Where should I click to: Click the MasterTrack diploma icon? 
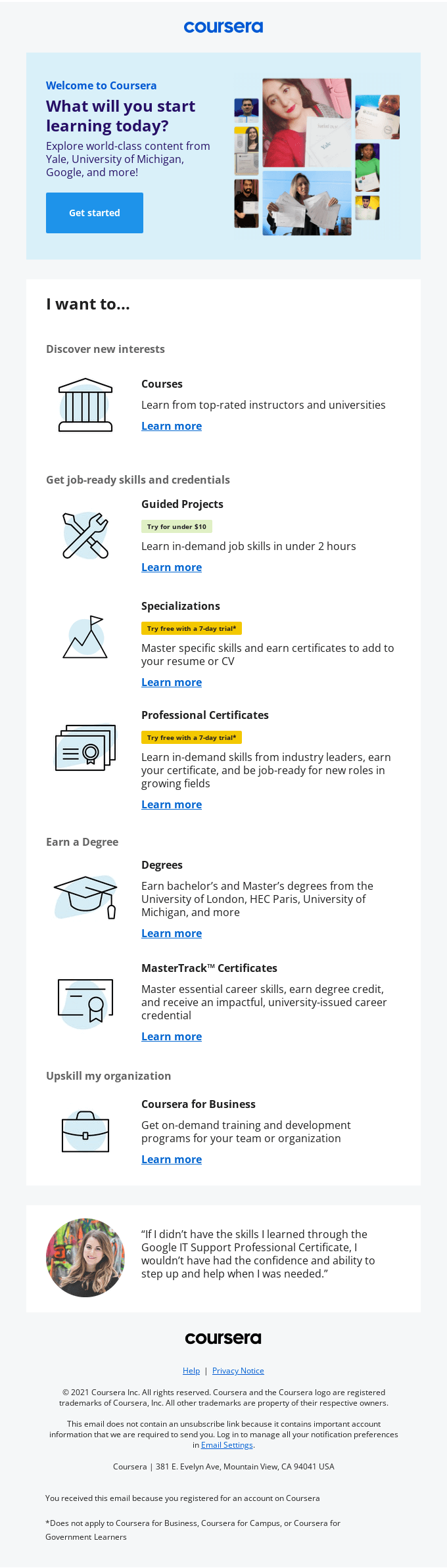85,999
